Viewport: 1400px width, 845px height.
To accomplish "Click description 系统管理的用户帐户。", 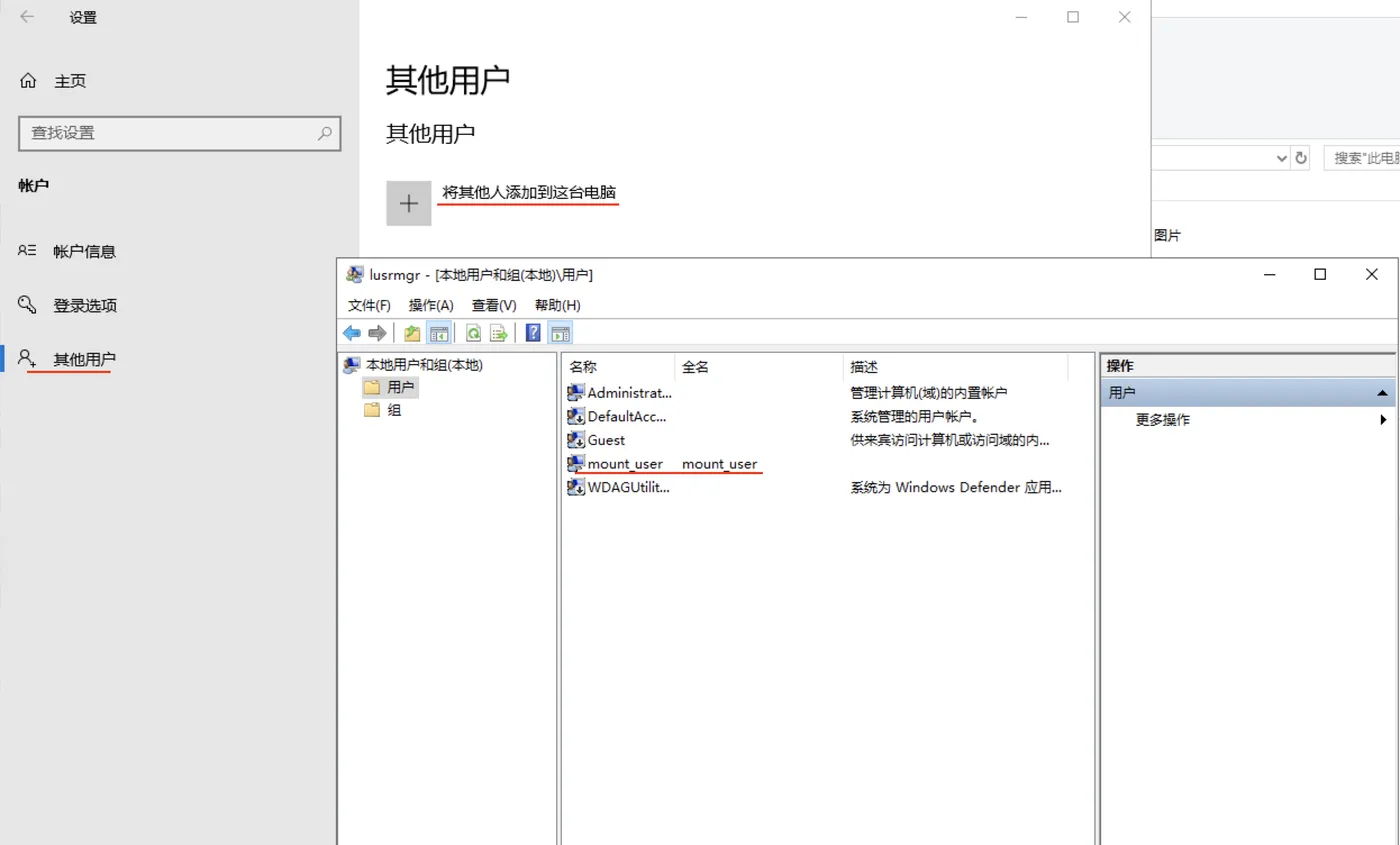I will pyautogui.click(x=914, y=416).
